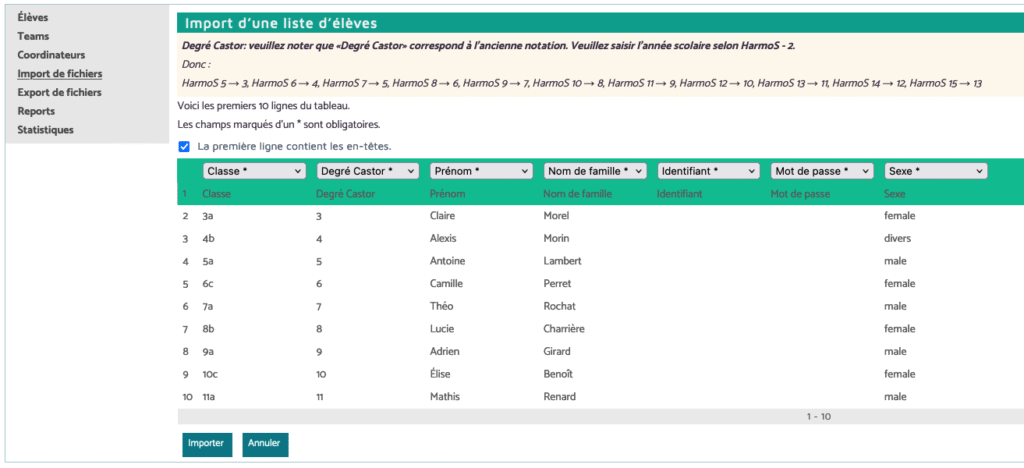Open the Reports sidebar link
This screenshot has height=468, width=1024.
pos(36,111)
